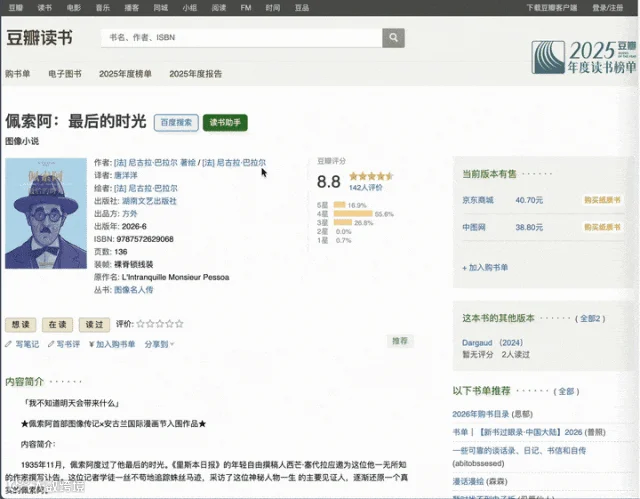Click 登录/注册 link
The width and height of the screenshot is (640, 499).
click(608, 8)
